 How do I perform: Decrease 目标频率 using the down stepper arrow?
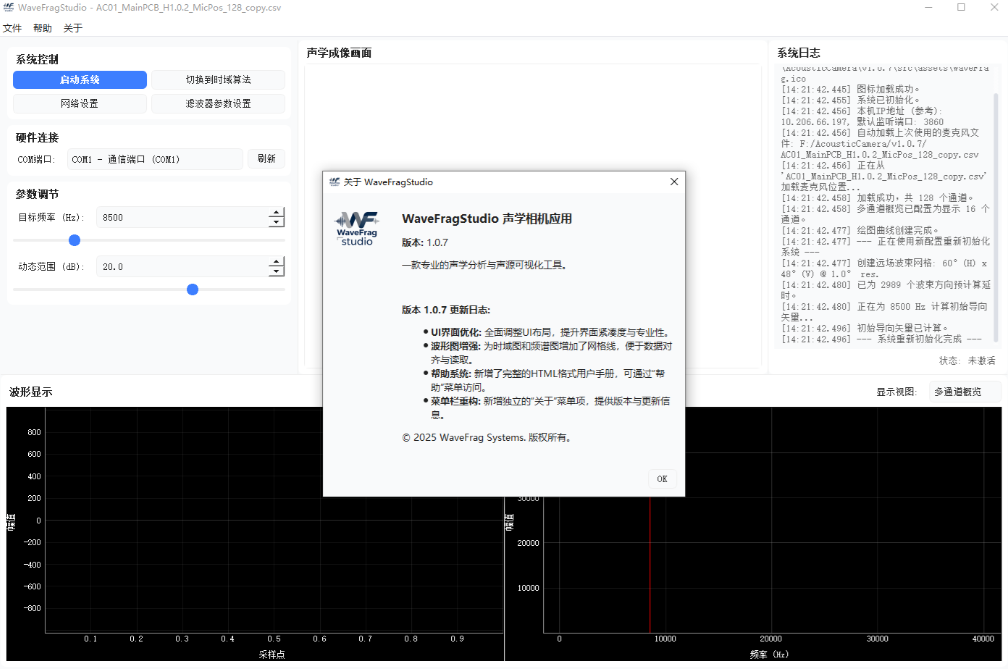click(x=276, y=222)
